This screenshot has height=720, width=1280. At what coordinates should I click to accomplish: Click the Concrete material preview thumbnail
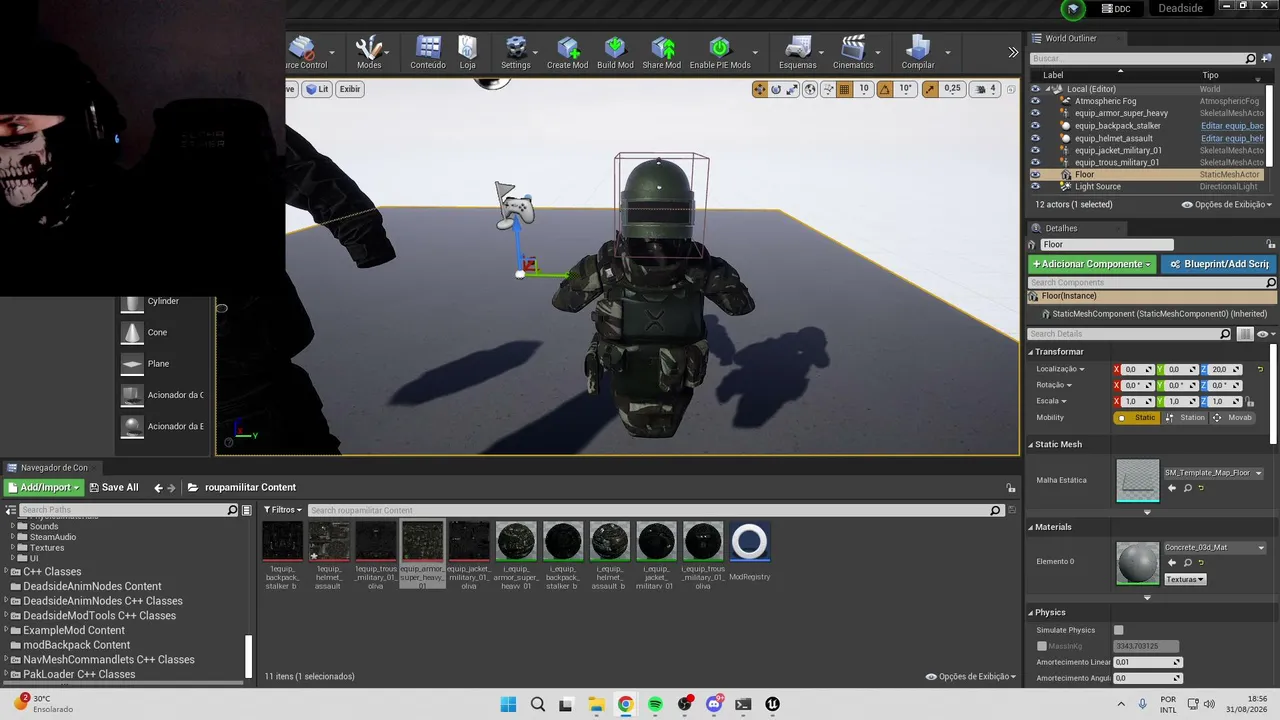pos(1137,563)
